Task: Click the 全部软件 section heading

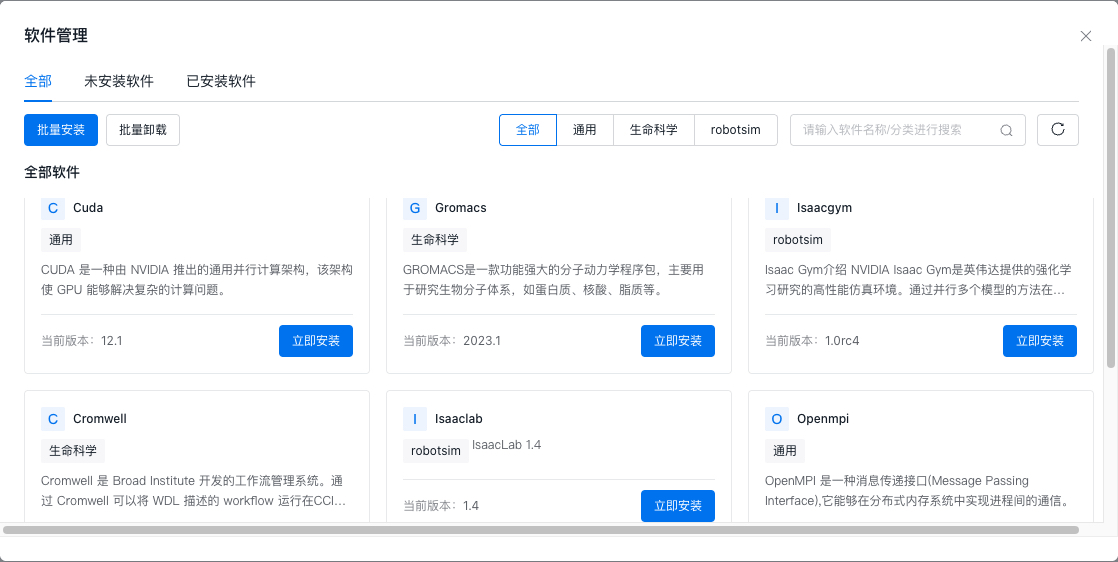Action: click(x=52, y=173)
